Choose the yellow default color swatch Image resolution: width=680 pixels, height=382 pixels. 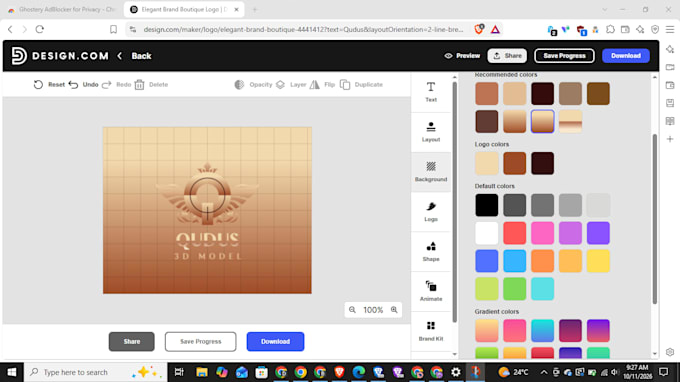(598, 261)
